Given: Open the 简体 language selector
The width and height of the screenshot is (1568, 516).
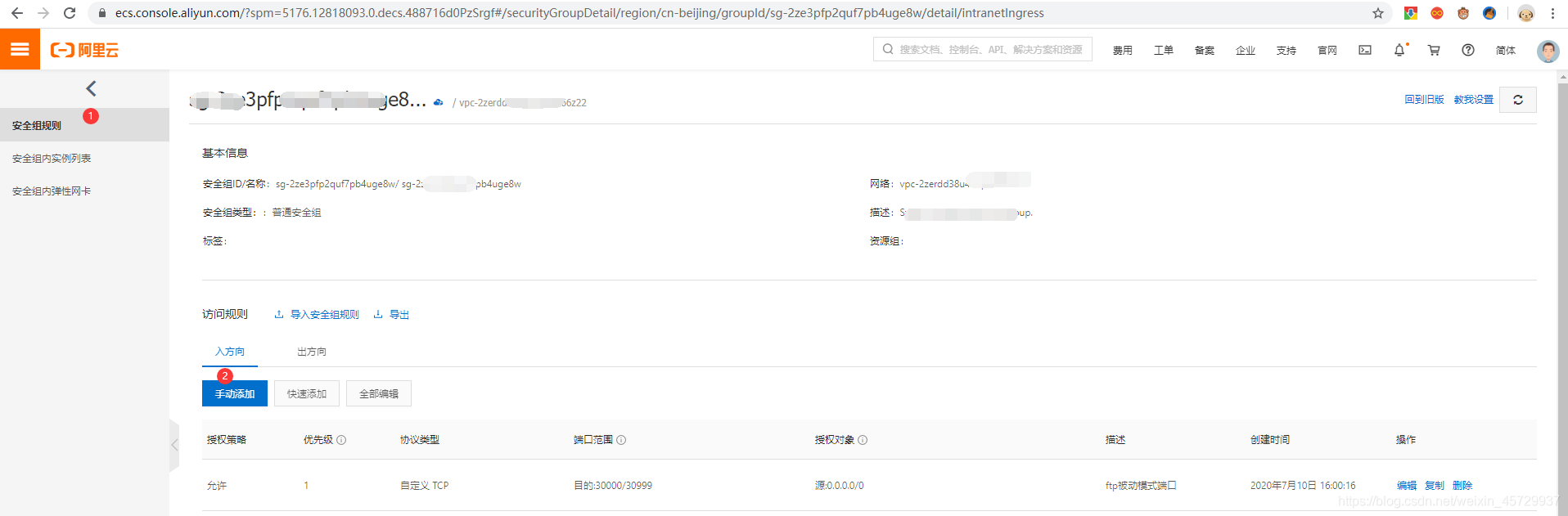Looking at the screenshot, I should tap(1506, 51).
